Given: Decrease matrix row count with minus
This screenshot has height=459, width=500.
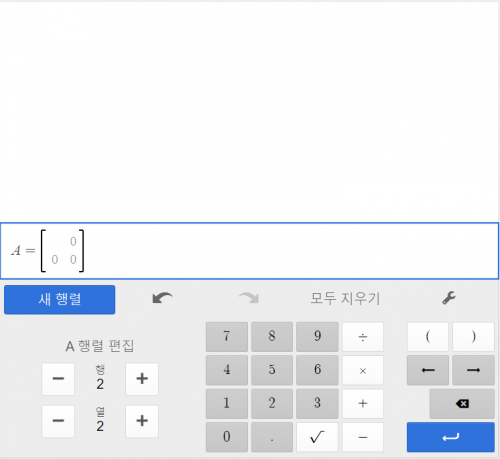Looking at the screenshot, I should (x=58, y=379).
